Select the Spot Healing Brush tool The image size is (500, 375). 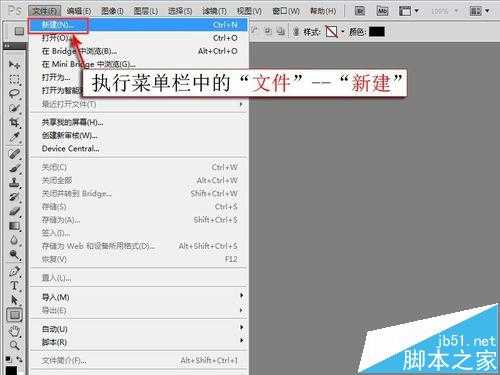point(14,154)
